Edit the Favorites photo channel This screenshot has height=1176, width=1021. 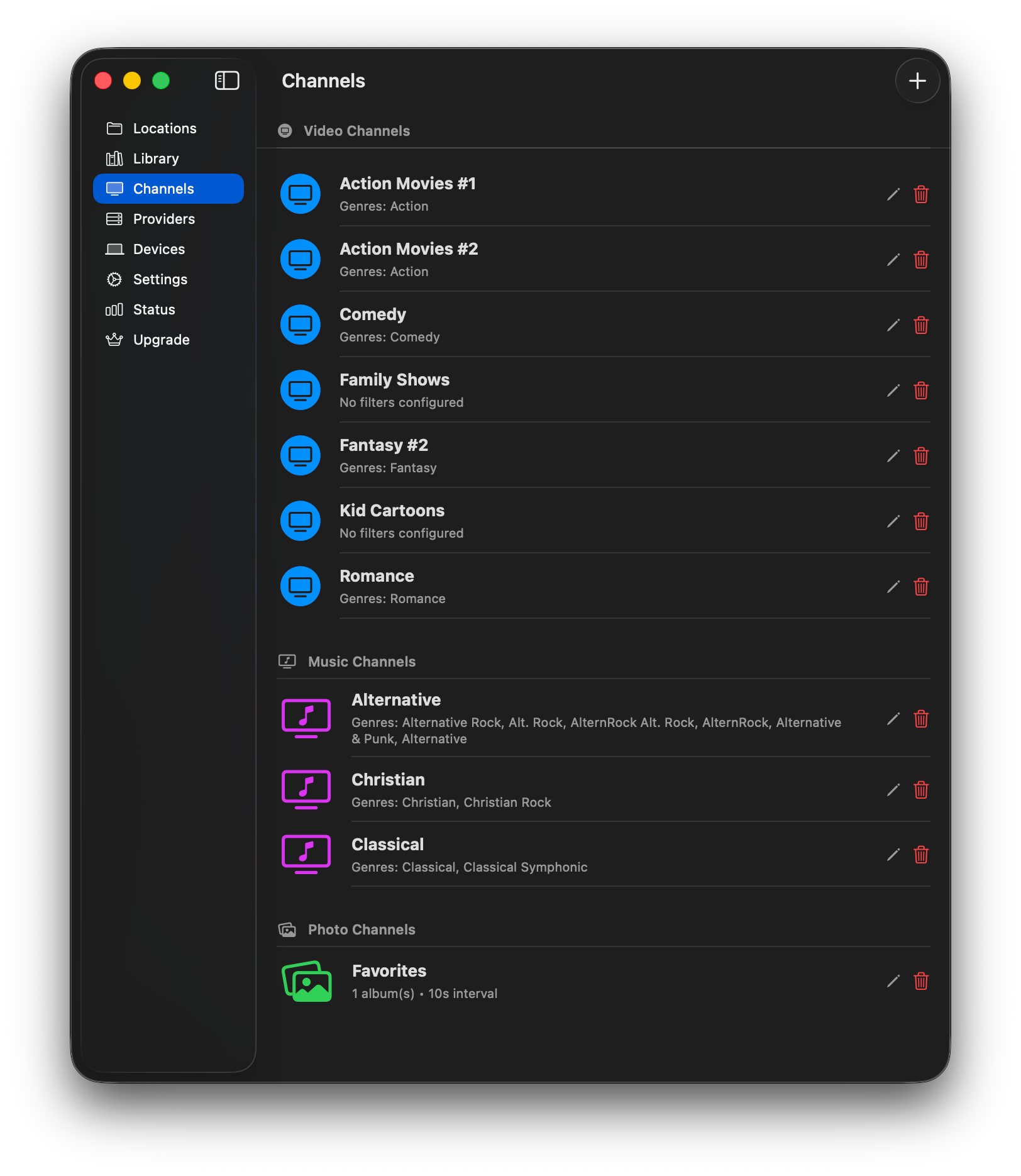click(x=893, y=981)
